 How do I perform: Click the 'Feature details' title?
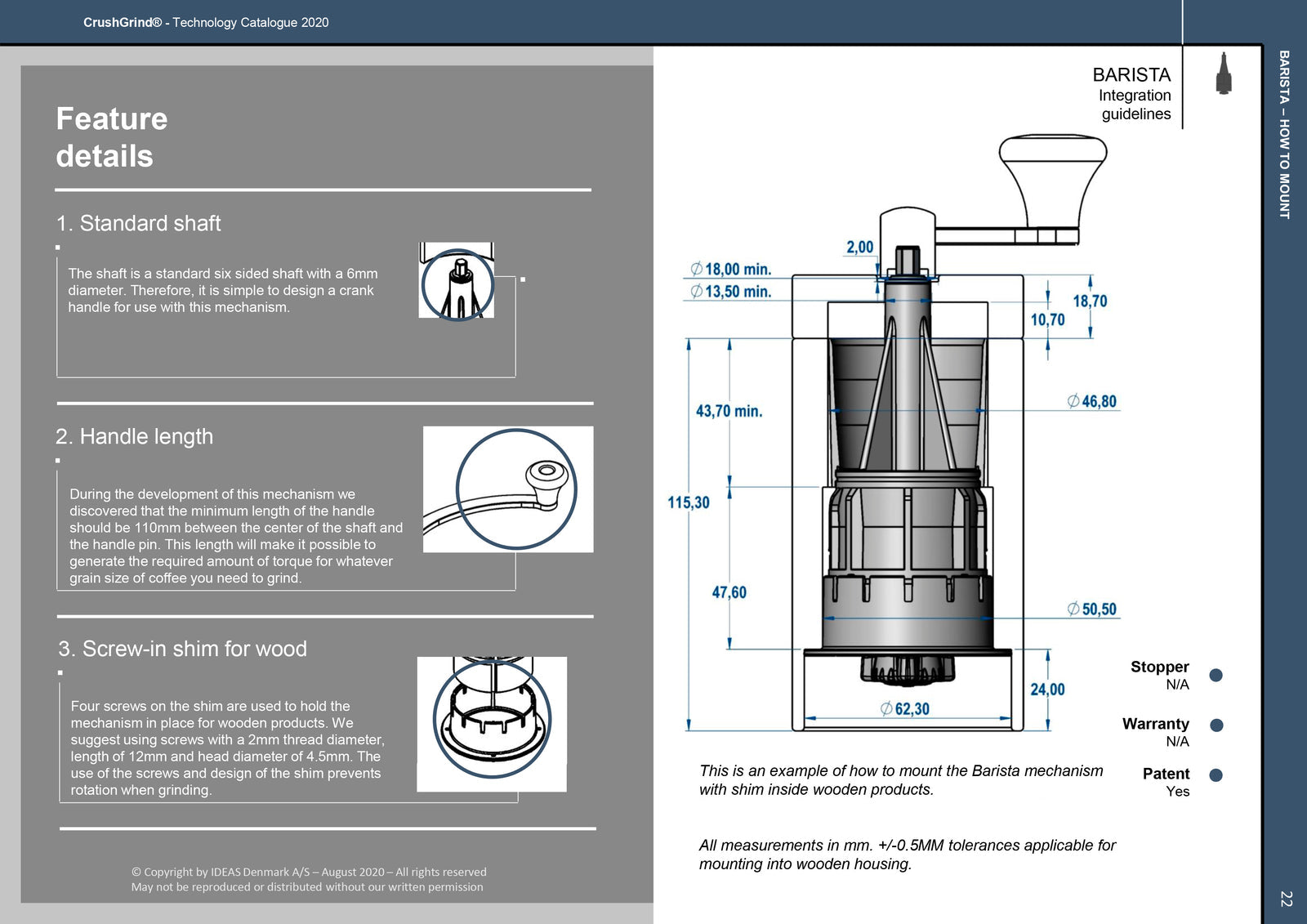pos(112,137)
